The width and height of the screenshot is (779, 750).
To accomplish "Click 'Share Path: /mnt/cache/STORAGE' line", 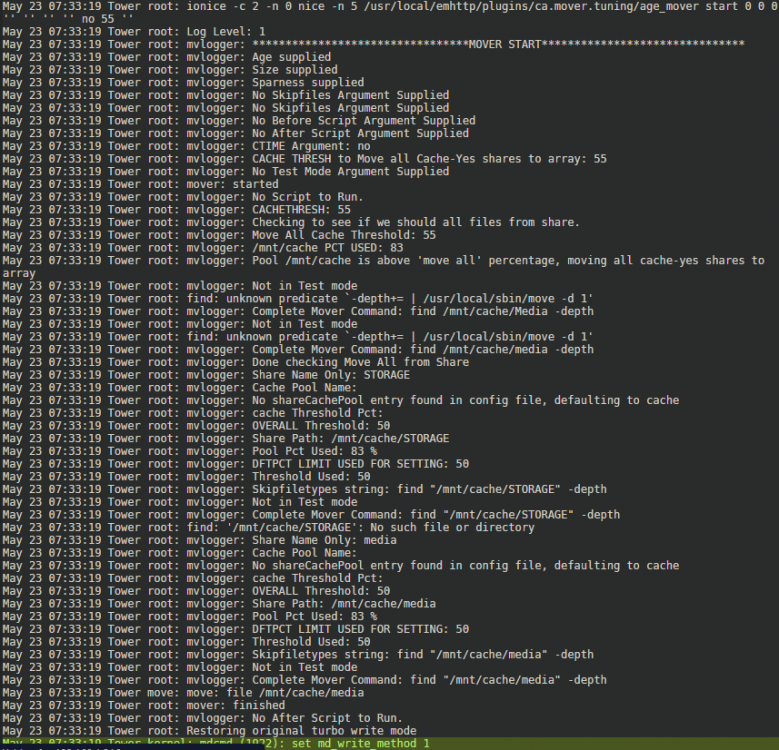I will (226, 439).
